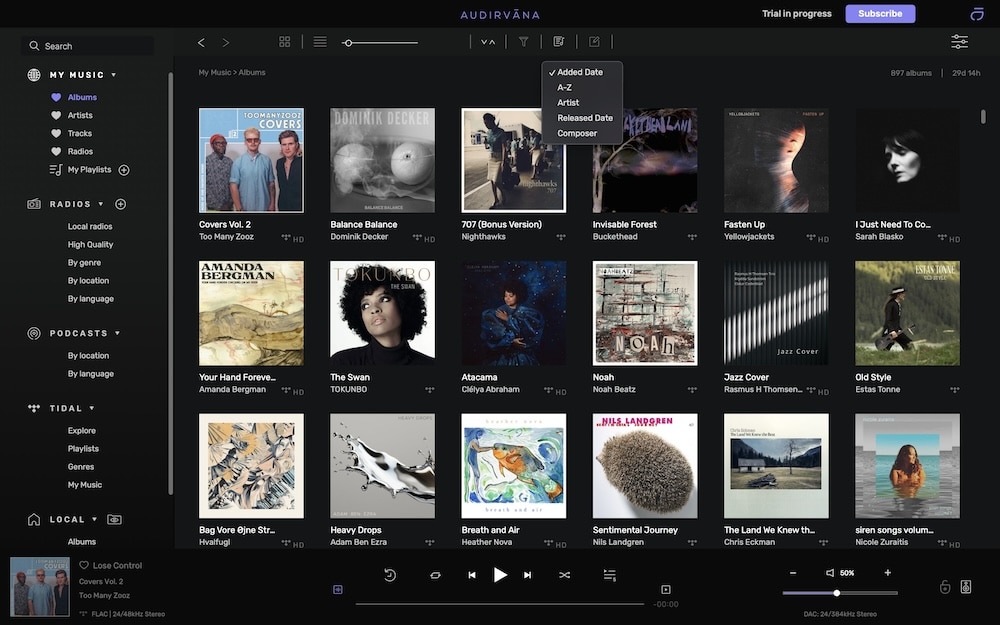Viewport: 1000px width, 625px height.
Task: Click the edit metadata pencil icon
Action: click(x=594, y=41)
